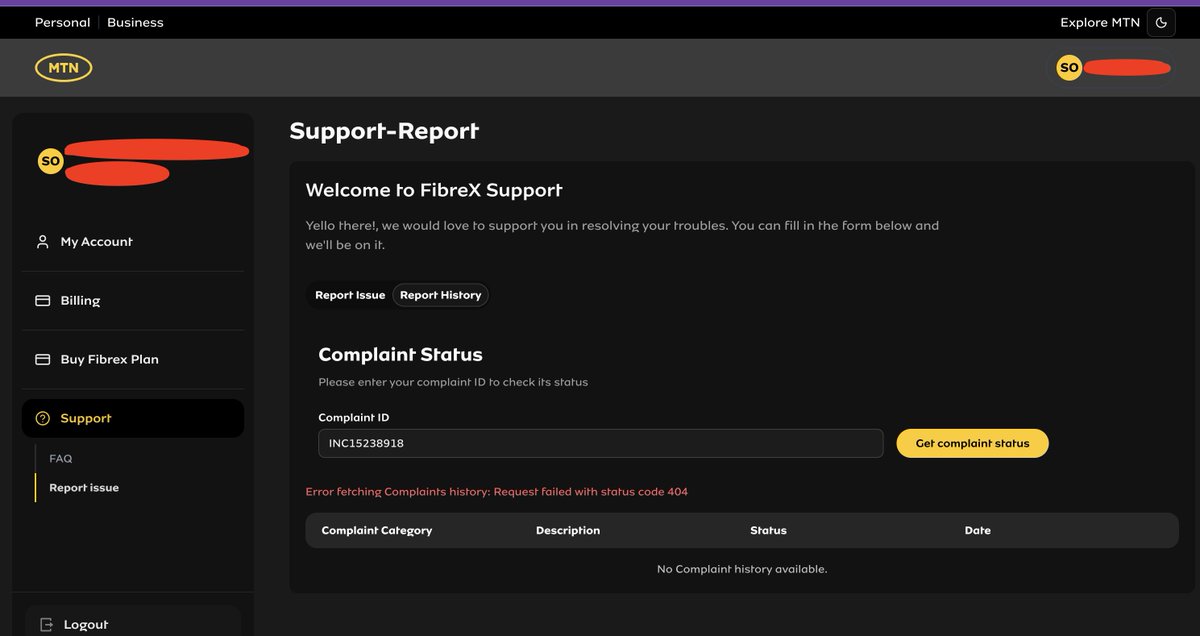Image resolution: width=1200 pixels, height=636 pixels.
Task: Click the Complaint Status heading
Action: point(400,354)
